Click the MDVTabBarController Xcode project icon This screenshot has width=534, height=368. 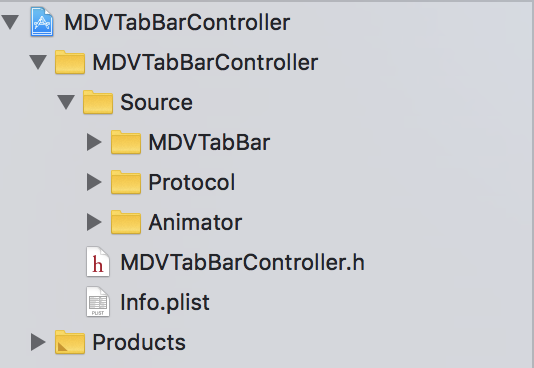(x=42, y=22)
